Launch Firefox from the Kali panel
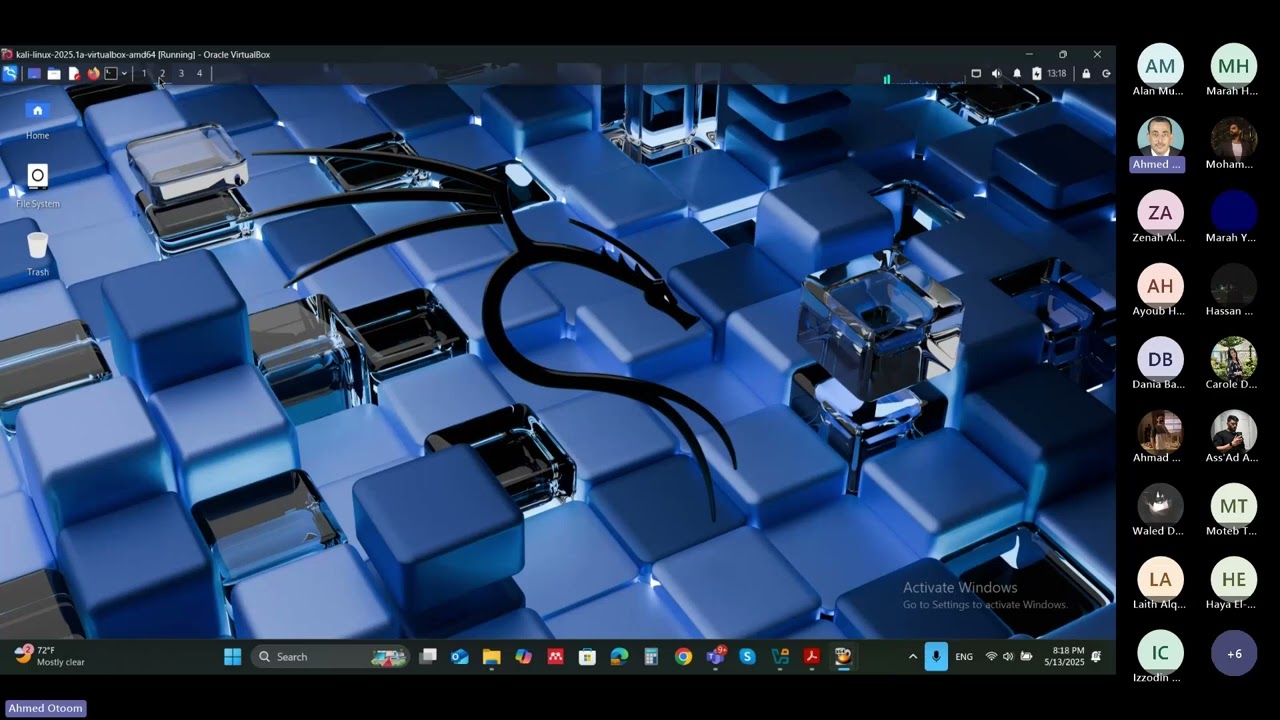The image size is (1280, 720). click(93, 73)
